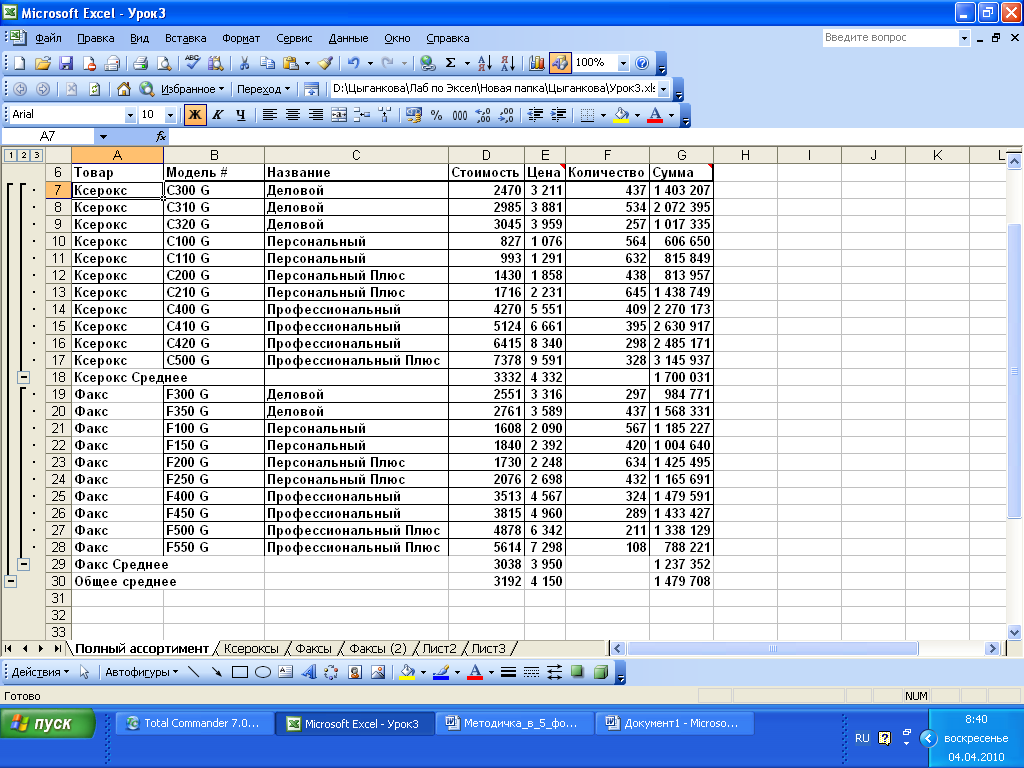Apply red font color on Formatting toolbar

coord(655,116)
